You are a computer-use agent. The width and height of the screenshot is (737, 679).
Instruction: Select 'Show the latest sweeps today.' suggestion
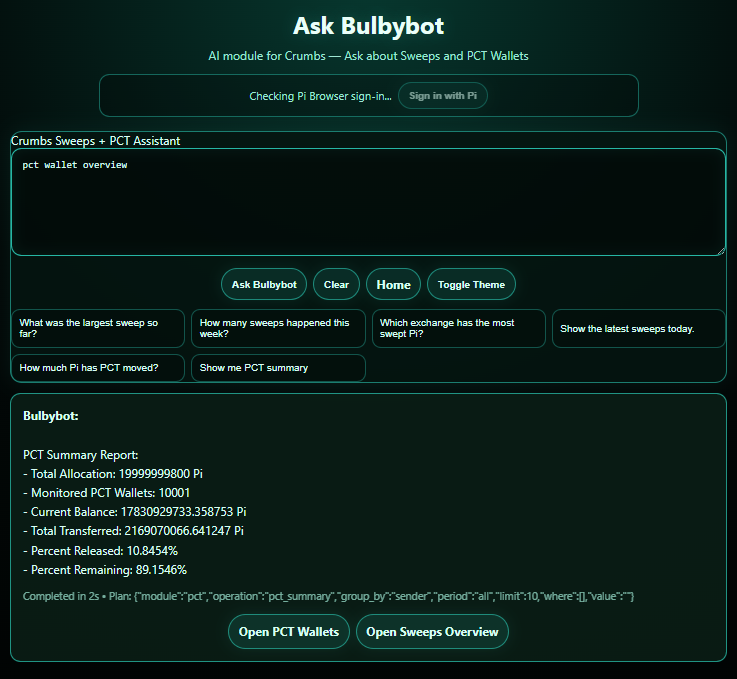[639, 328]
